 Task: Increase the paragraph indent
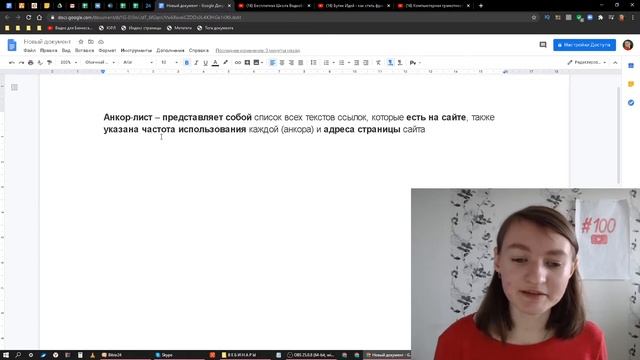(x=366, y=62)
